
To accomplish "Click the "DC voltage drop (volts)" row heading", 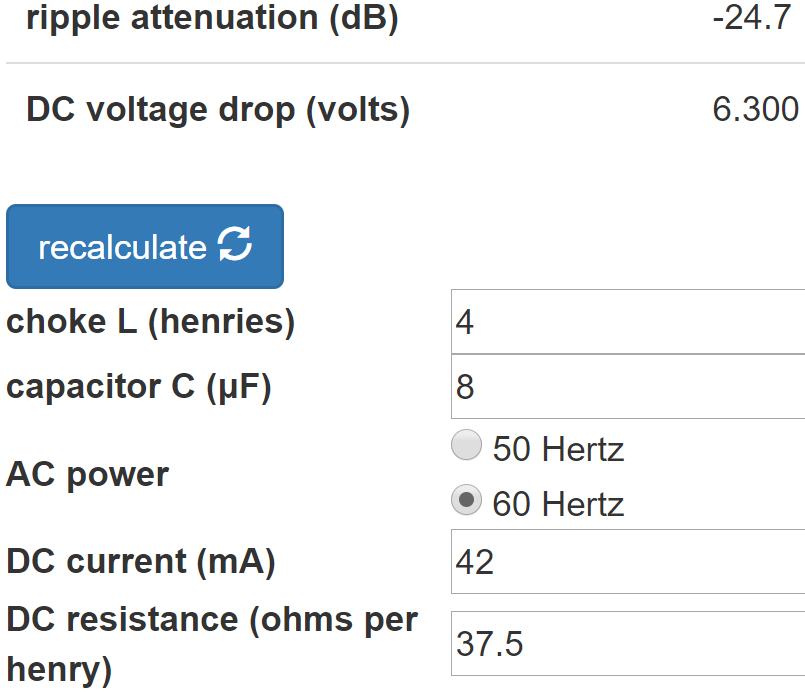I will click(x=218, y=110).
